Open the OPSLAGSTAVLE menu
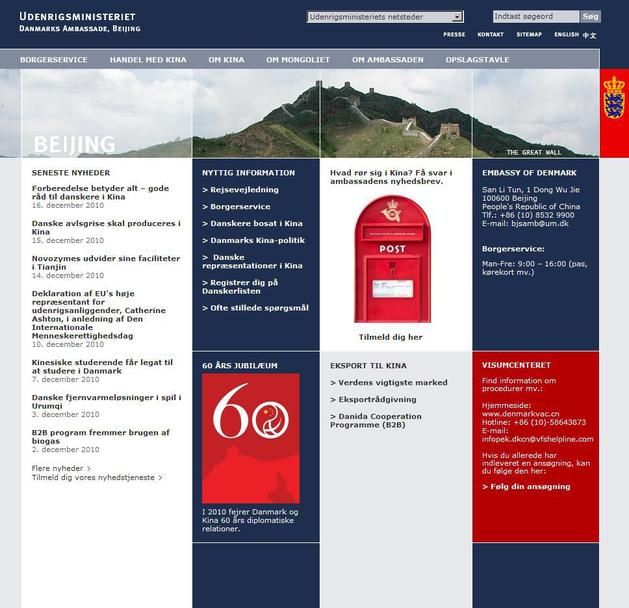 pos(477,60)
